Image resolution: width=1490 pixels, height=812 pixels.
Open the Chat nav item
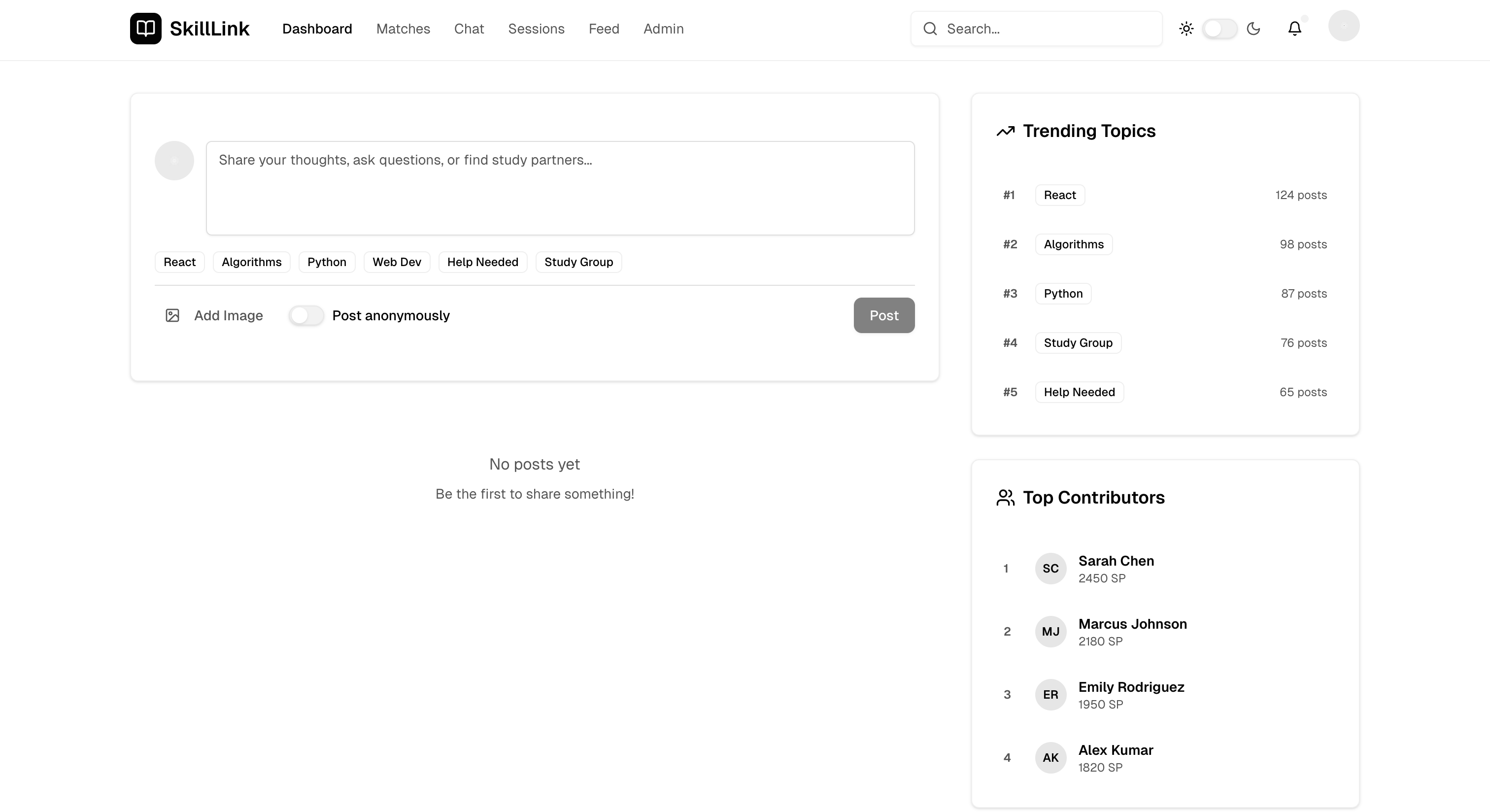pos(469,29)
